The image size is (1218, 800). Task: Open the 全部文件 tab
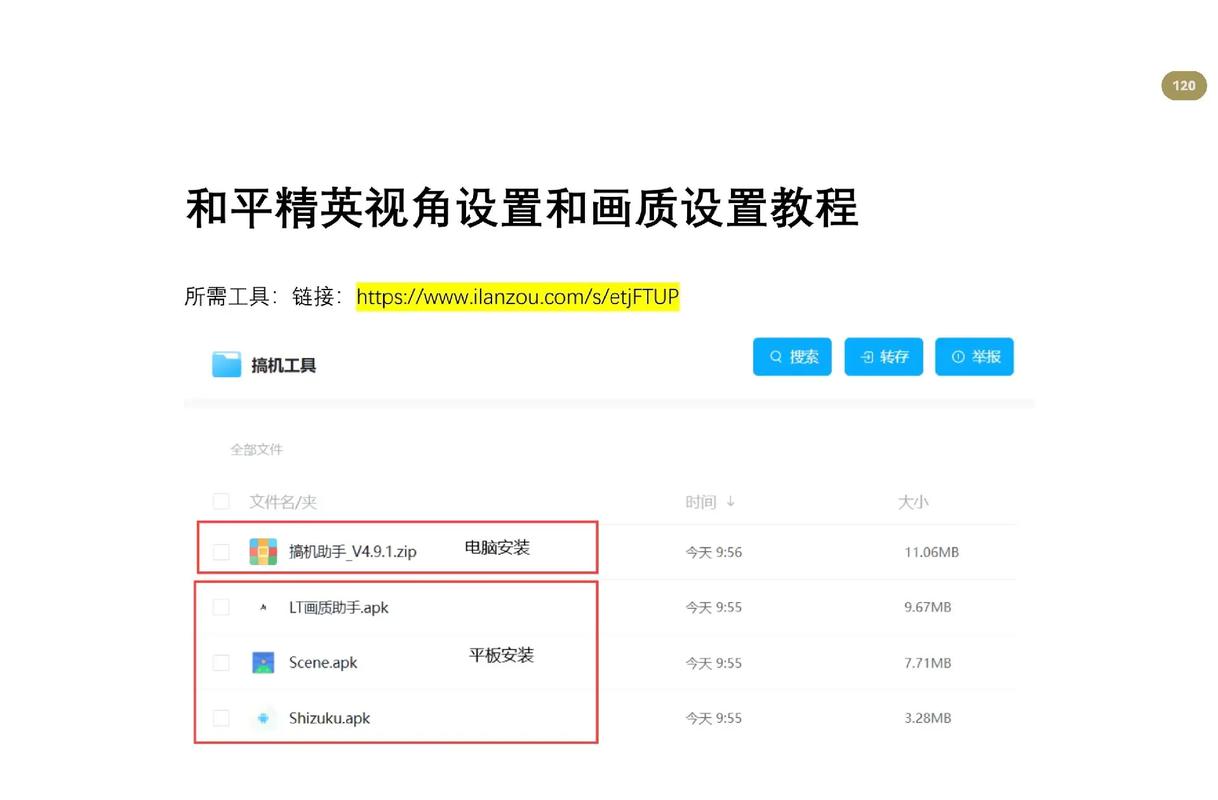256,449
